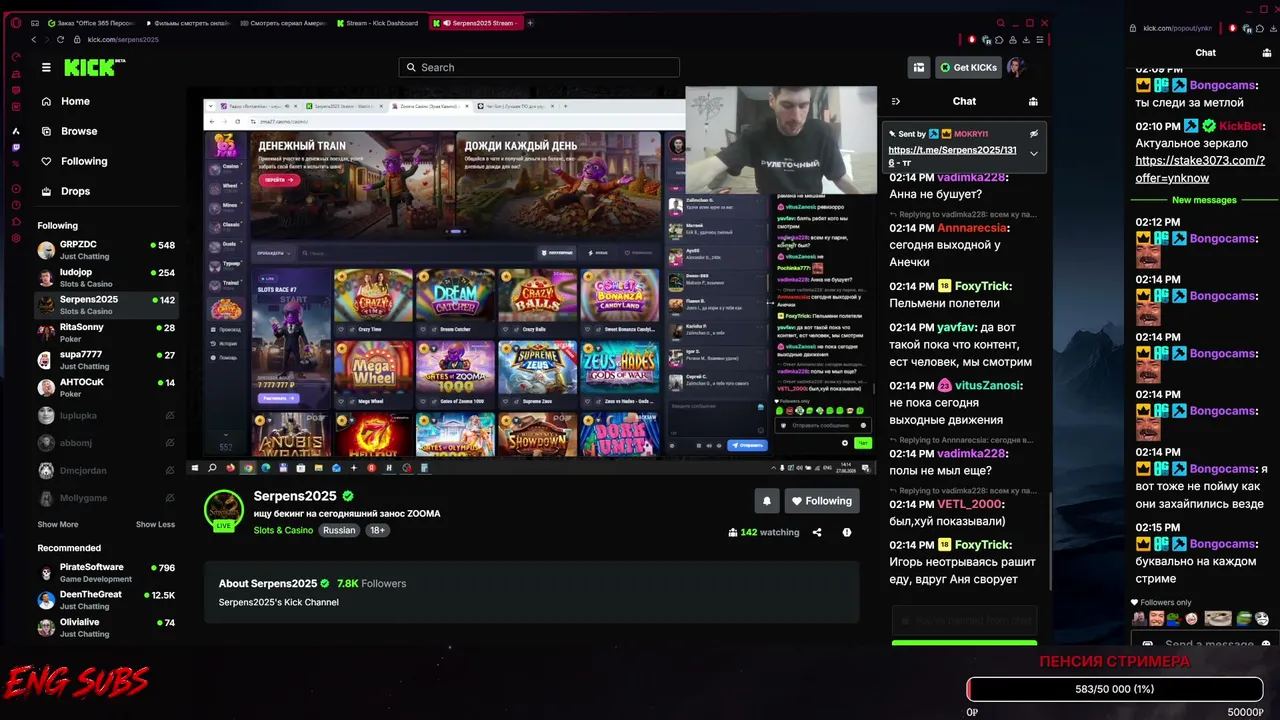Open Windows Start button in streamed desktop
This screenshot has width=1280, height=720.
click(x=195, y=468)
